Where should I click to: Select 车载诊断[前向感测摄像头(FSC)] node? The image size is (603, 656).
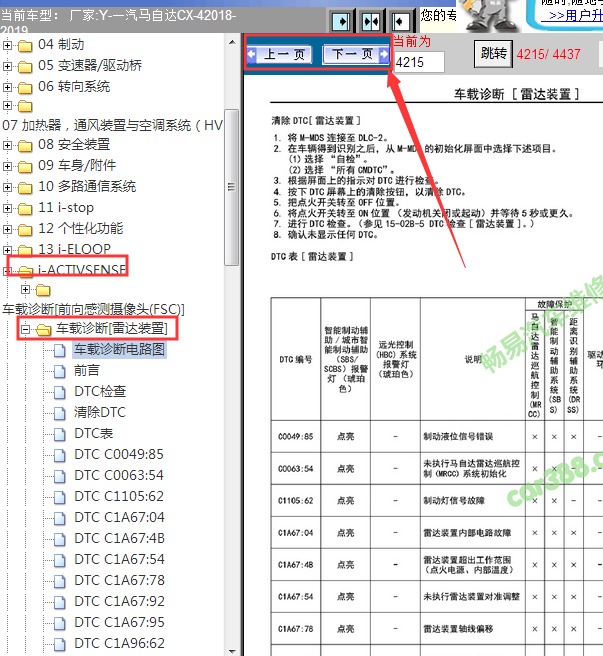click(x=93, y=309)
